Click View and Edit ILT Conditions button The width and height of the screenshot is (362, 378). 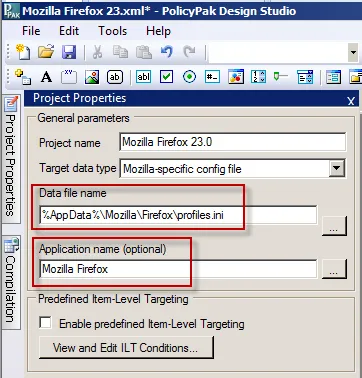point(126,348)
